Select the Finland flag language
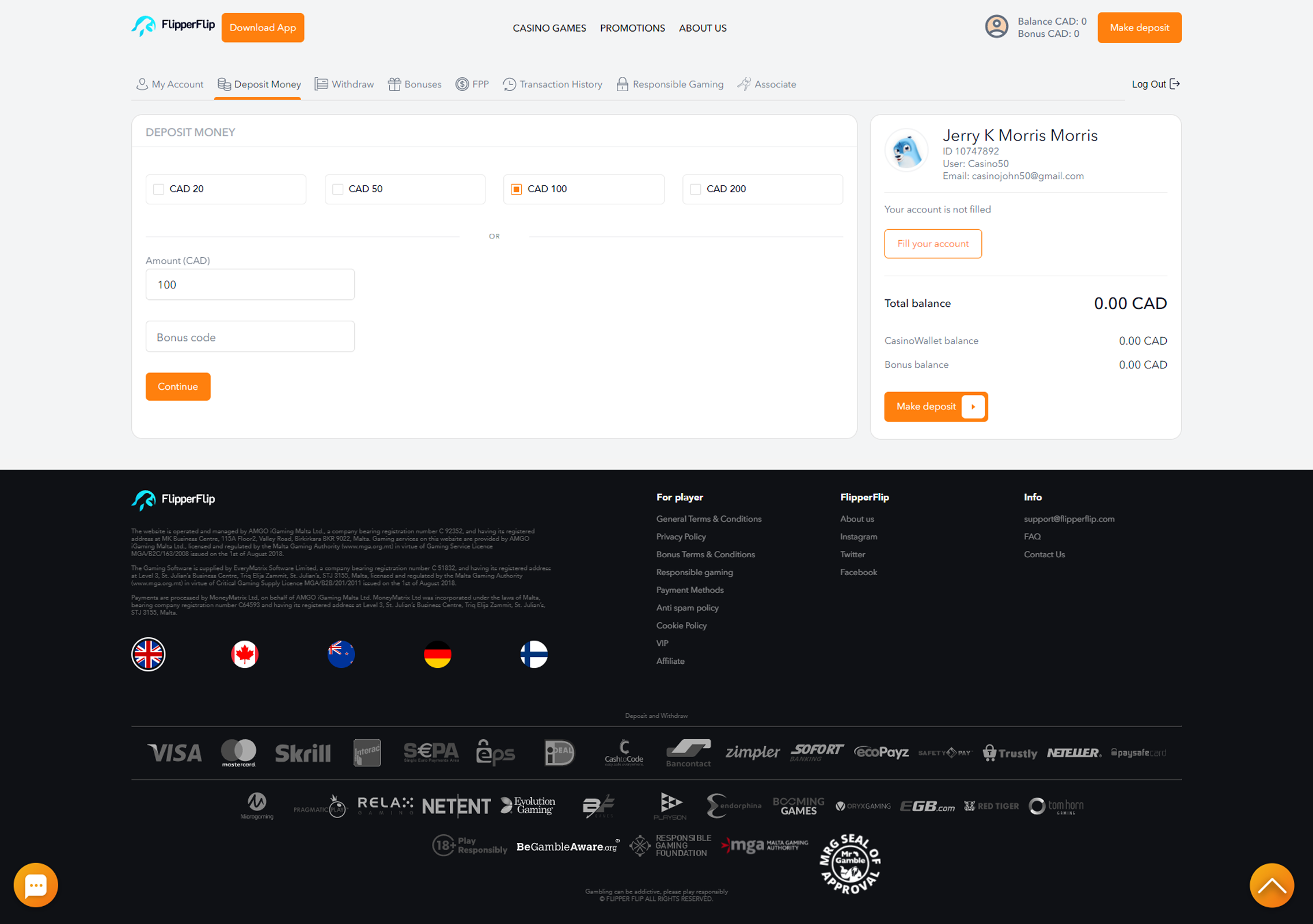 [534, 654]
